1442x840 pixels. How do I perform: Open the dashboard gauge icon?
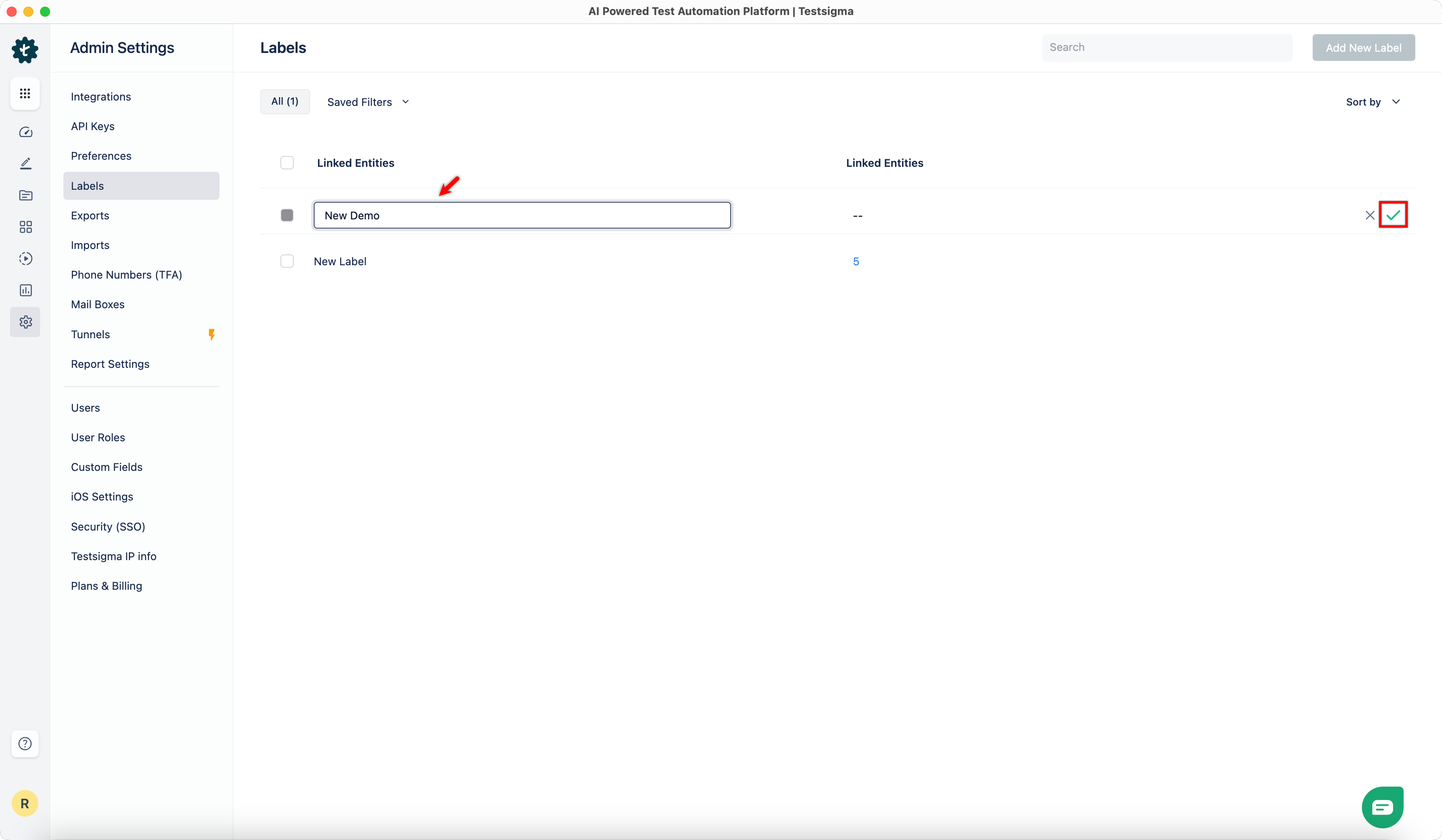tap(25, 132)
